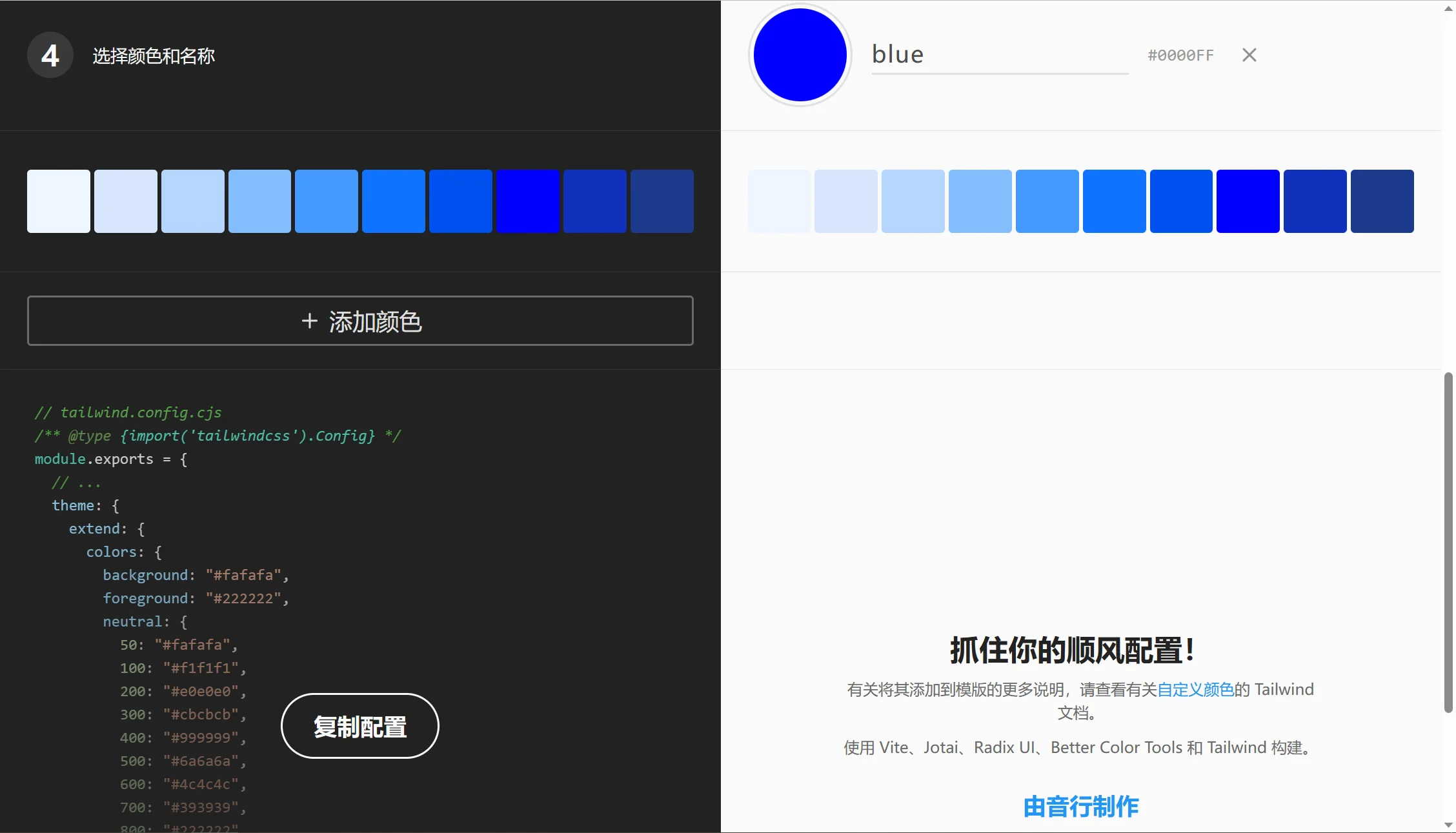Viewport: 1456px width, 833px height.
Task: Click the 'extend: {' code line
Action: (x=107, y=528)
